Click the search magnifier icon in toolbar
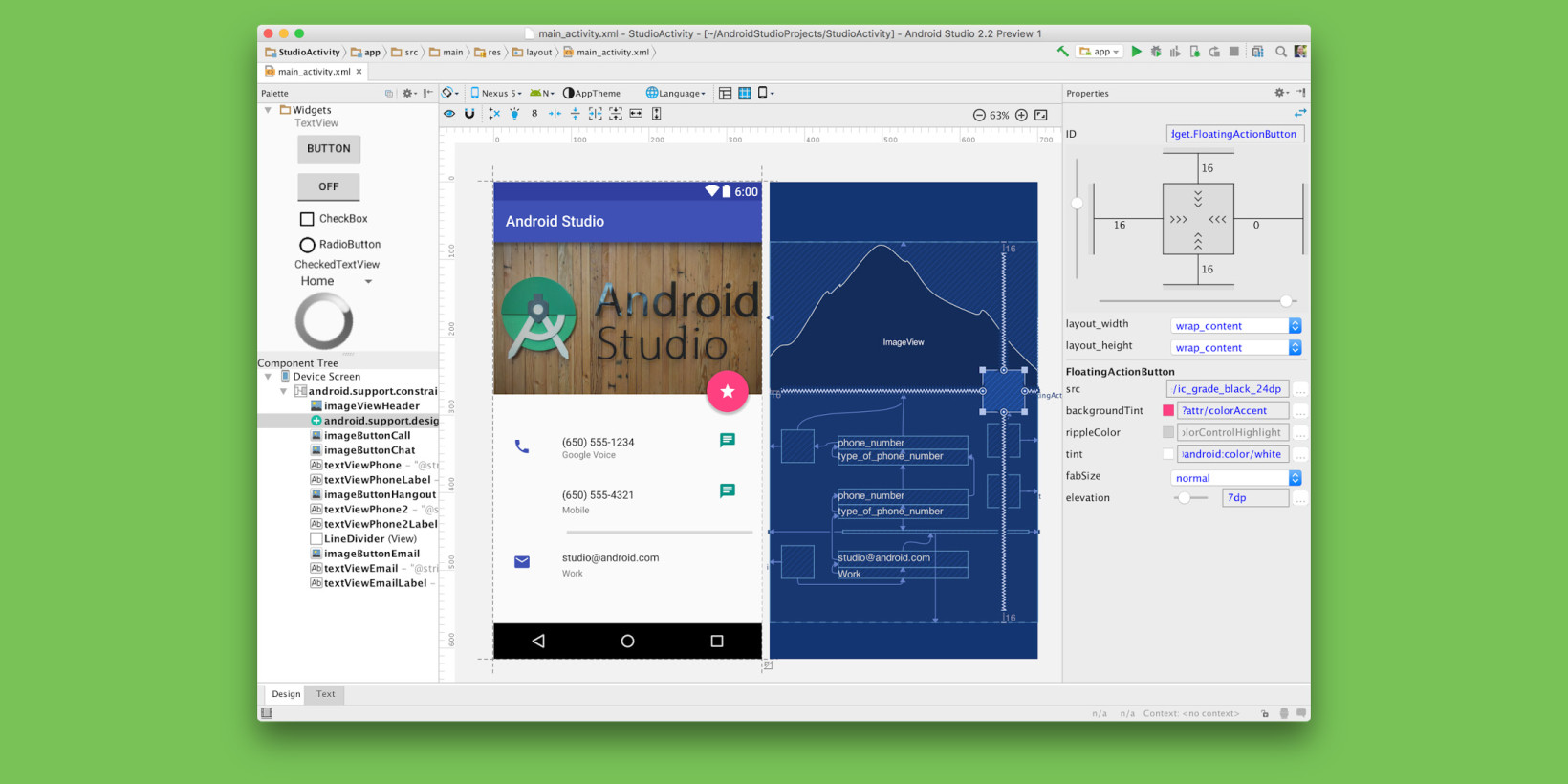 (x=1280, y=52)
